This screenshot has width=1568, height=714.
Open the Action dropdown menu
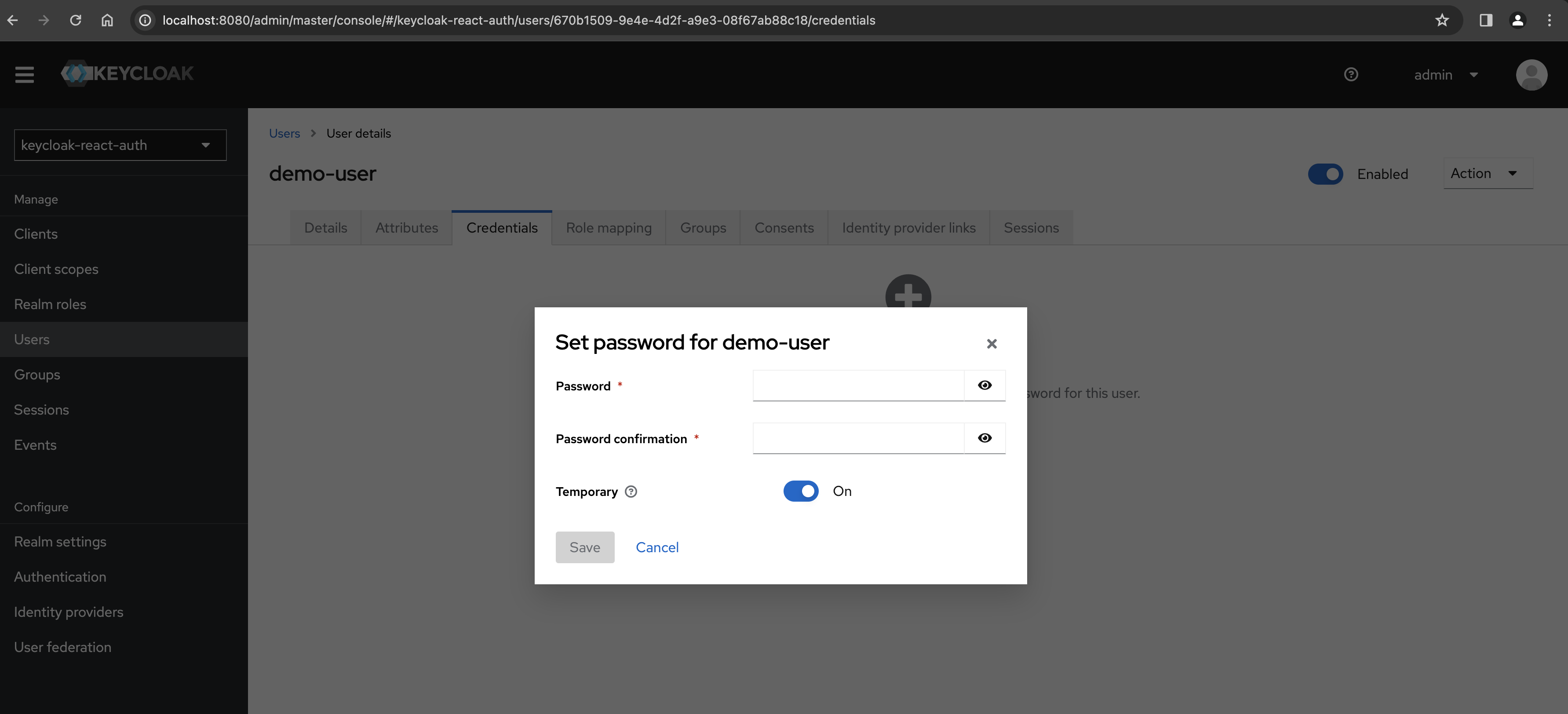pos(1487,174)
